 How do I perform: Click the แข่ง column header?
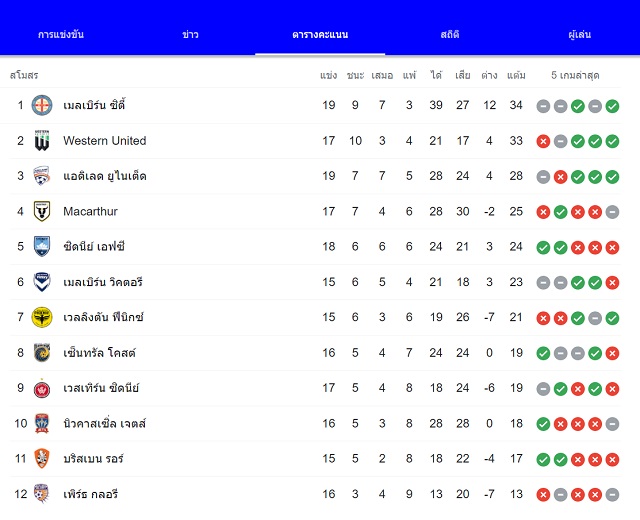[x=329, y=76]
